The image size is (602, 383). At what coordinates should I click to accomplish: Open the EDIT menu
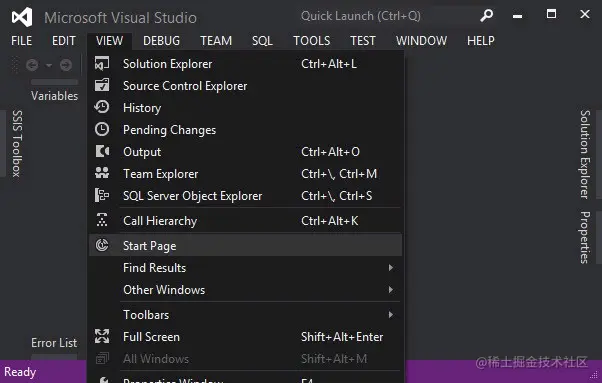[x=64, y=41]
